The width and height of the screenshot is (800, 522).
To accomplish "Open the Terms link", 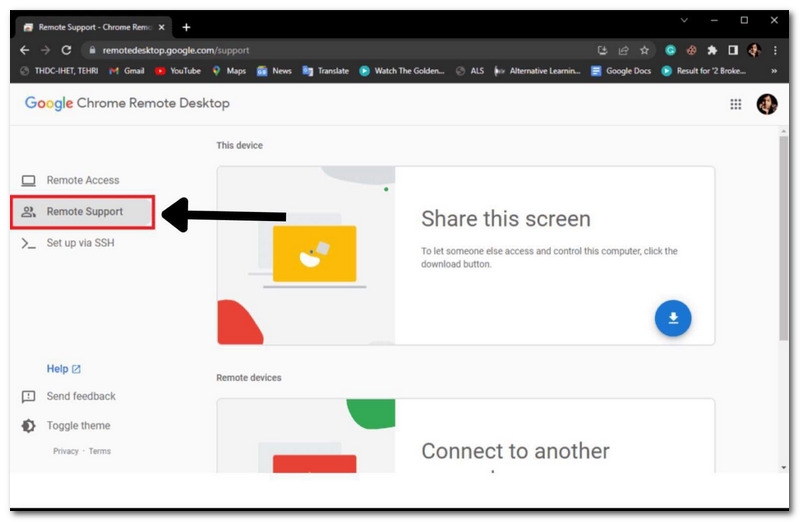I will point(99,451).
